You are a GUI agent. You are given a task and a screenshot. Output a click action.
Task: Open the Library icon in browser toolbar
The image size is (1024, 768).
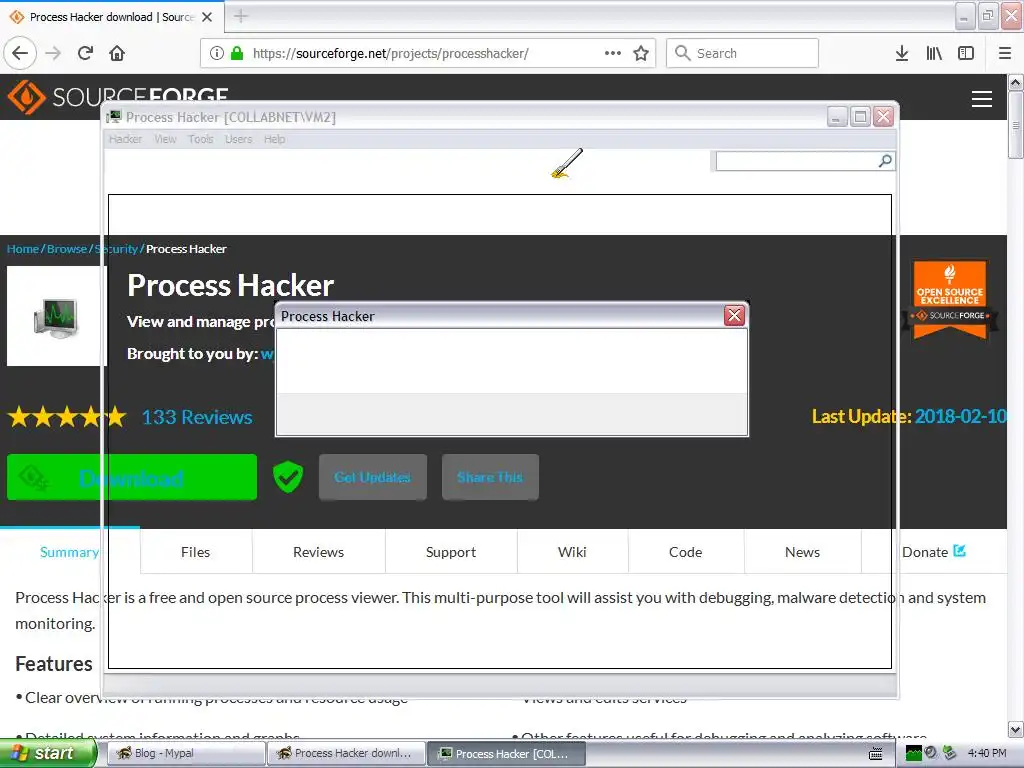point(934,53)
